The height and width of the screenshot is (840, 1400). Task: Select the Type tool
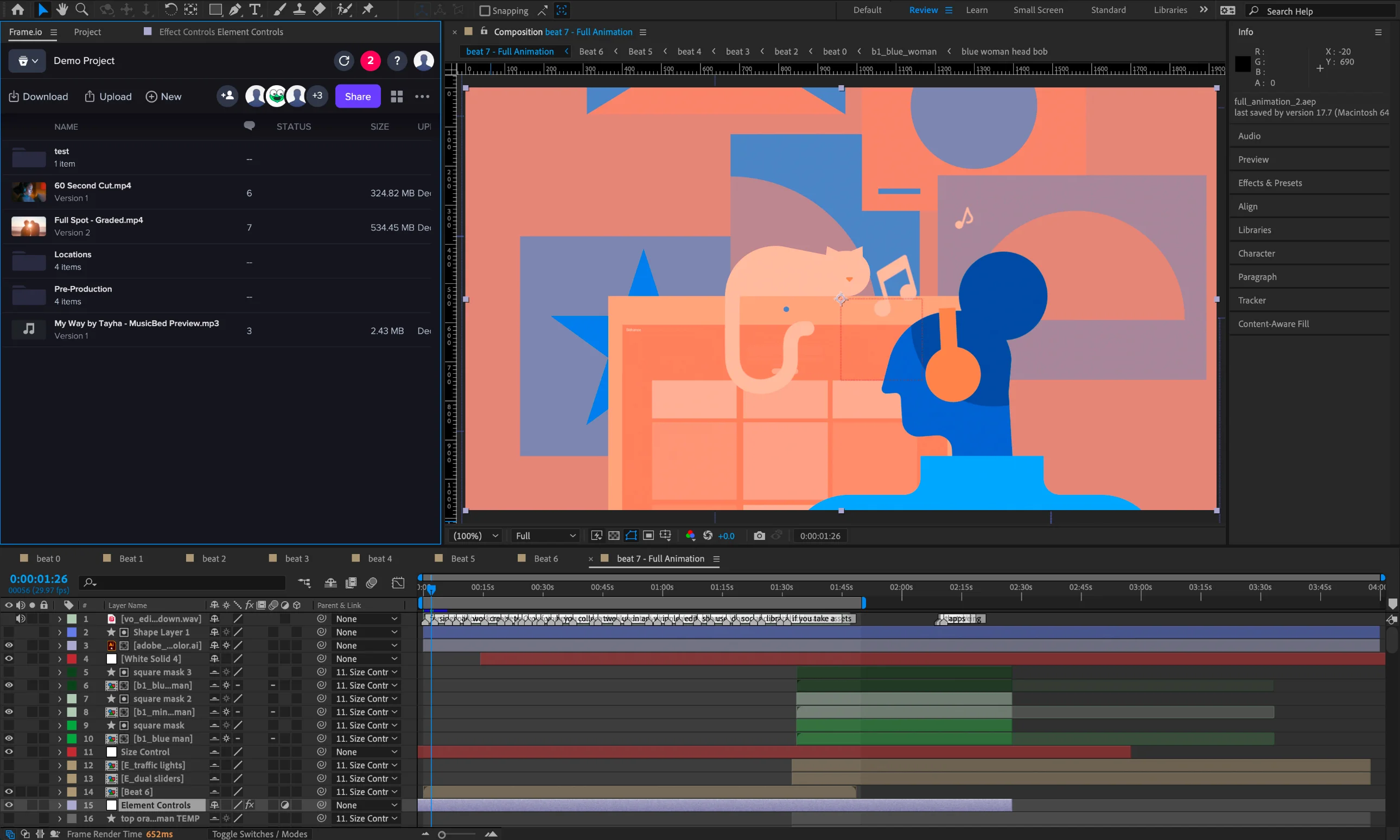pyautogui.click(x=255, y=10)
